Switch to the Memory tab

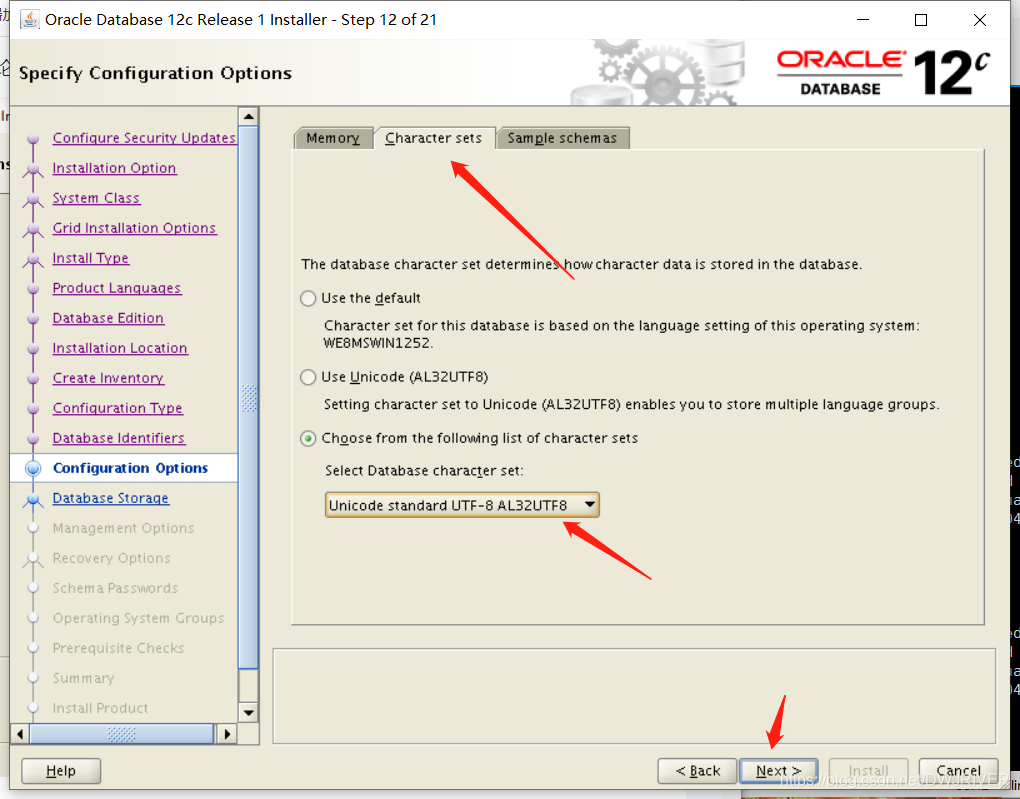click(333, 138)
